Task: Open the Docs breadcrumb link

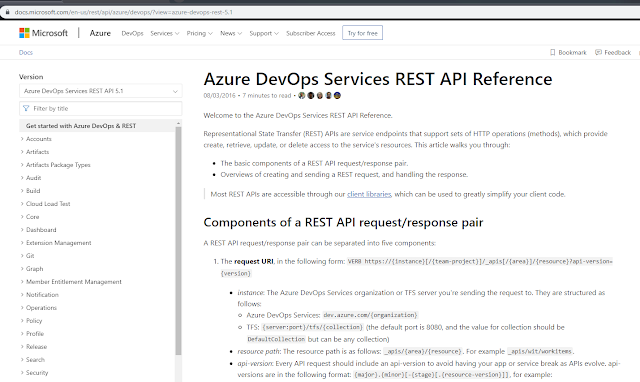Action: [26, 52]
